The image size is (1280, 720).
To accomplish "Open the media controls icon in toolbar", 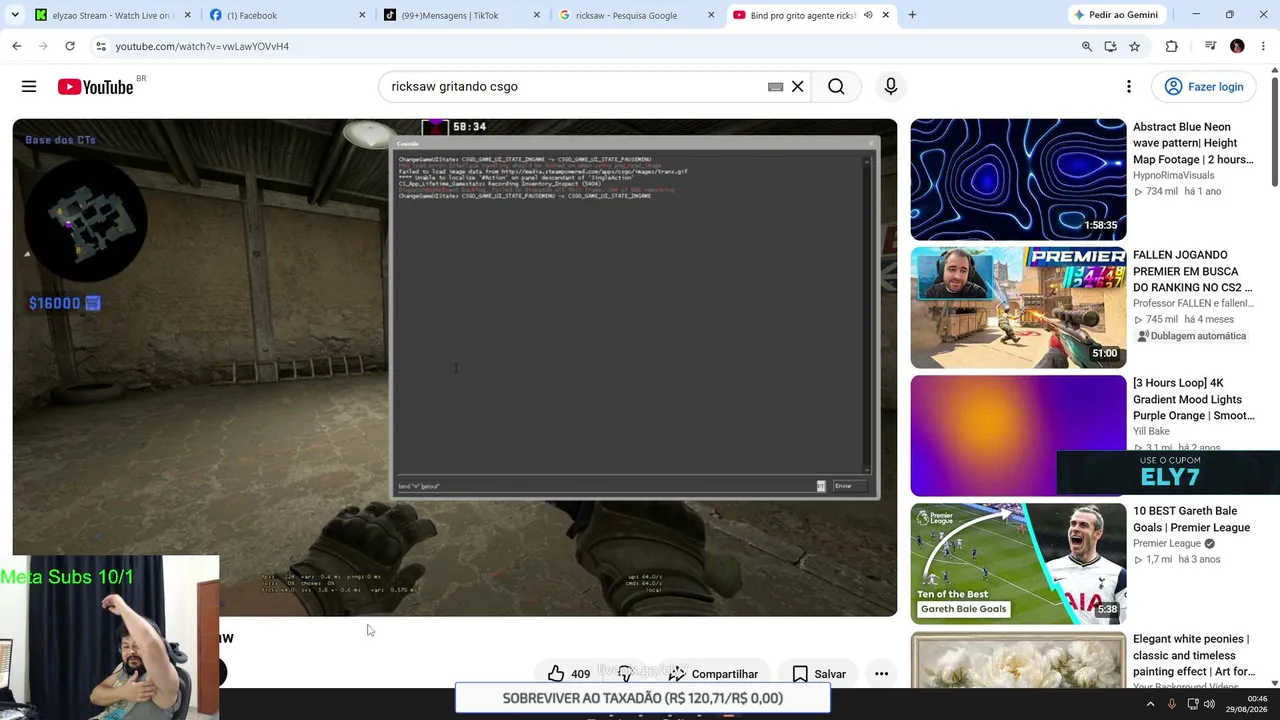I will coord(1210,46).
